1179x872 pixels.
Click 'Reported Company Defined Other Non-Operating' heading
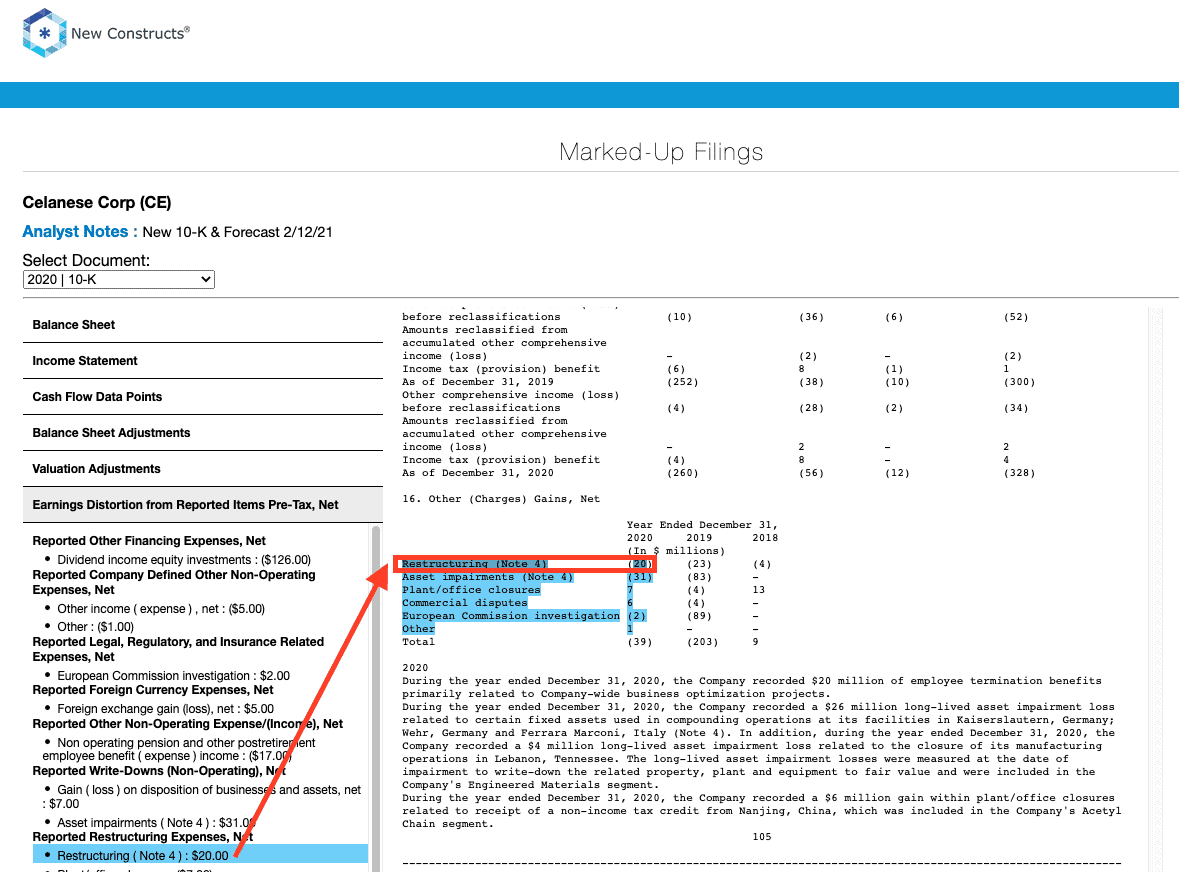coord(174,583)
